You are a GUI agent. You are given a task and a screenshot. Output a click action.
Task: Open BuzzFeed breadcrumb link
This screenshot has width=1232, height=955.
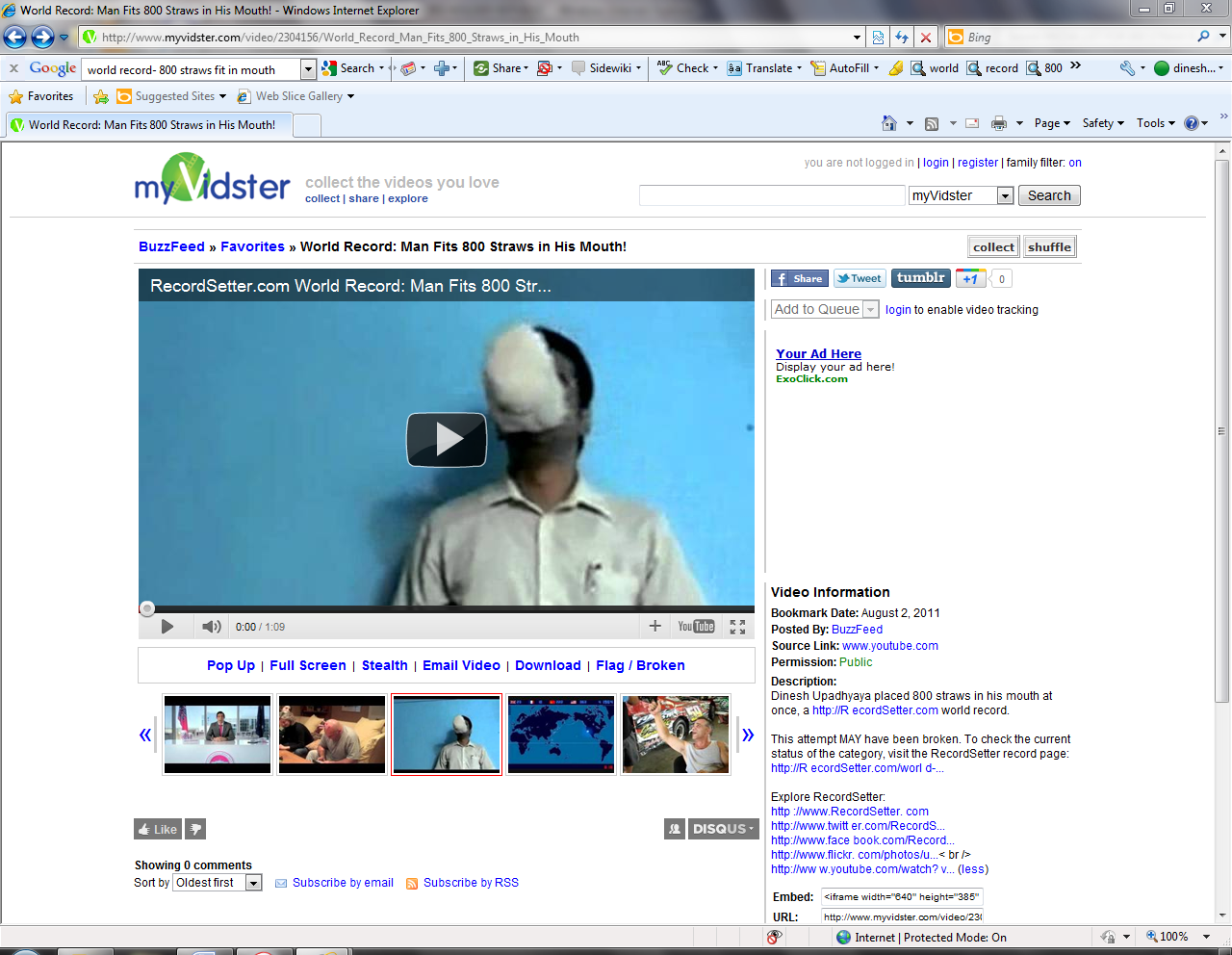click(171, 246)
